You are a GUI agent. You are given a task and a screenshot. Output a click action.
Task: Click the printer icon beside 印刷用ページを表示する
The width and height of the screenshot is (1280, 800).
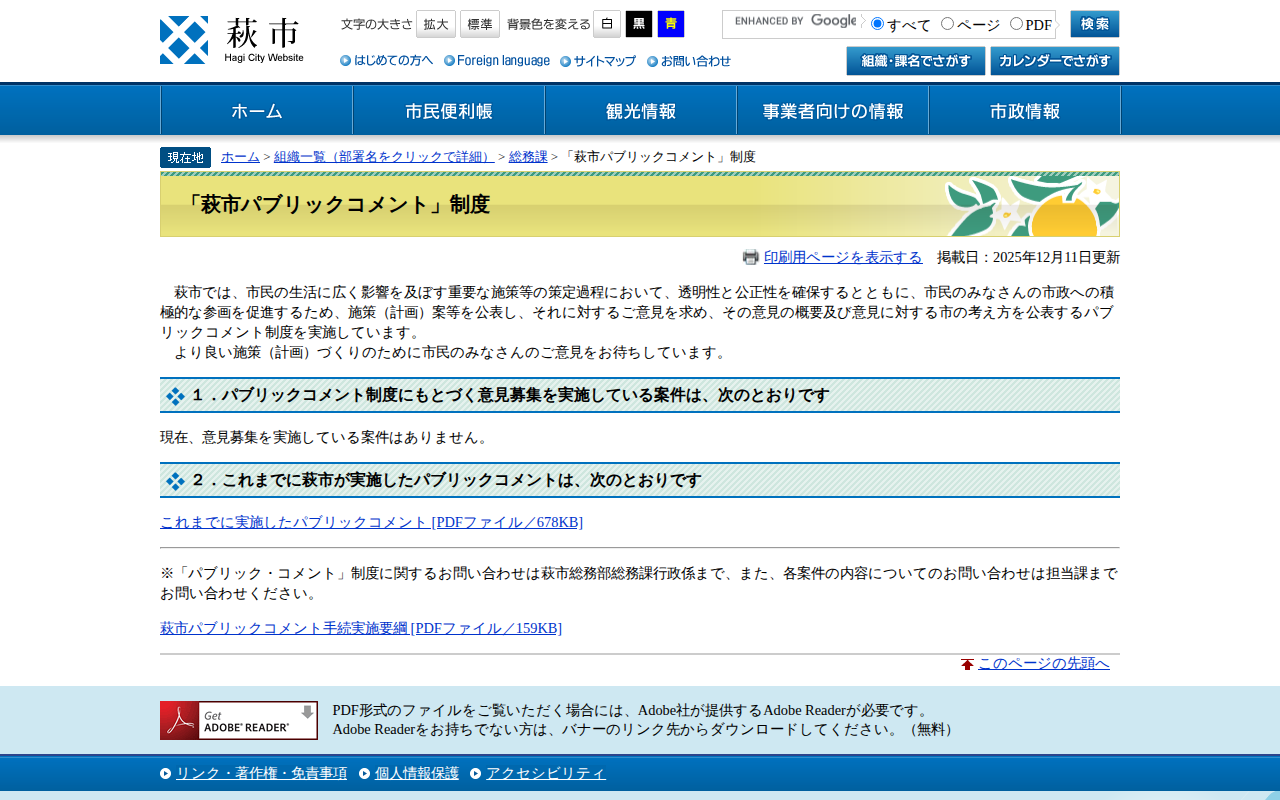(x=750, y=257)
